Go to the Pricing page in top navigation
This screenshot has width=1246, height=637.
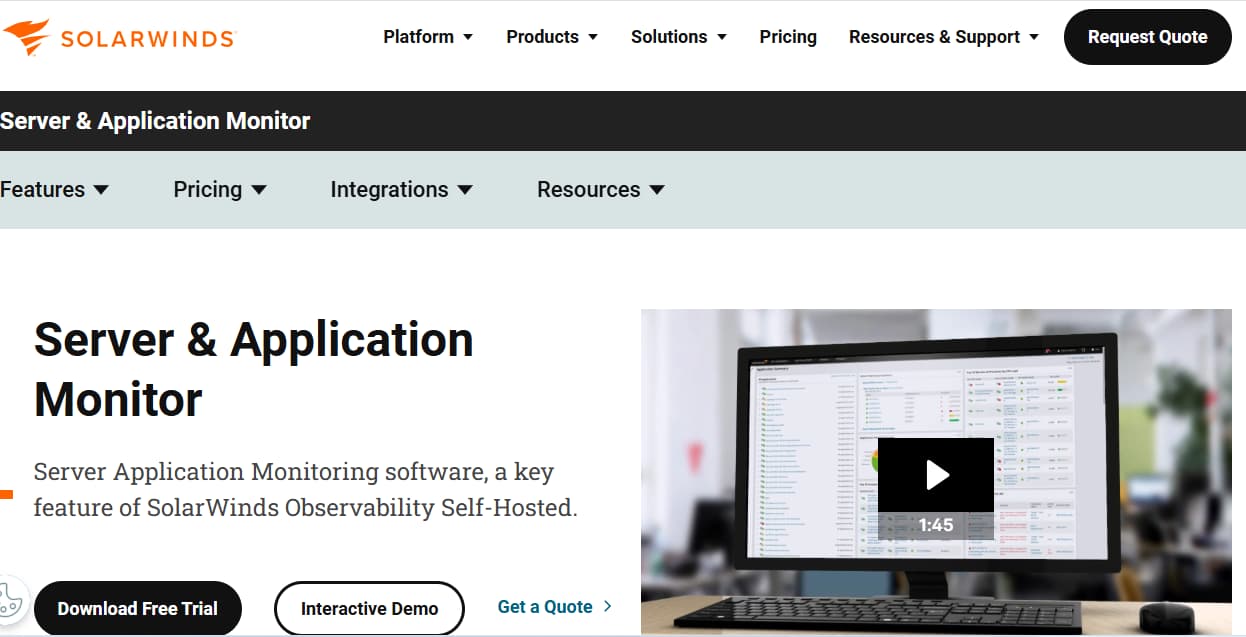(x=788, y=37)
